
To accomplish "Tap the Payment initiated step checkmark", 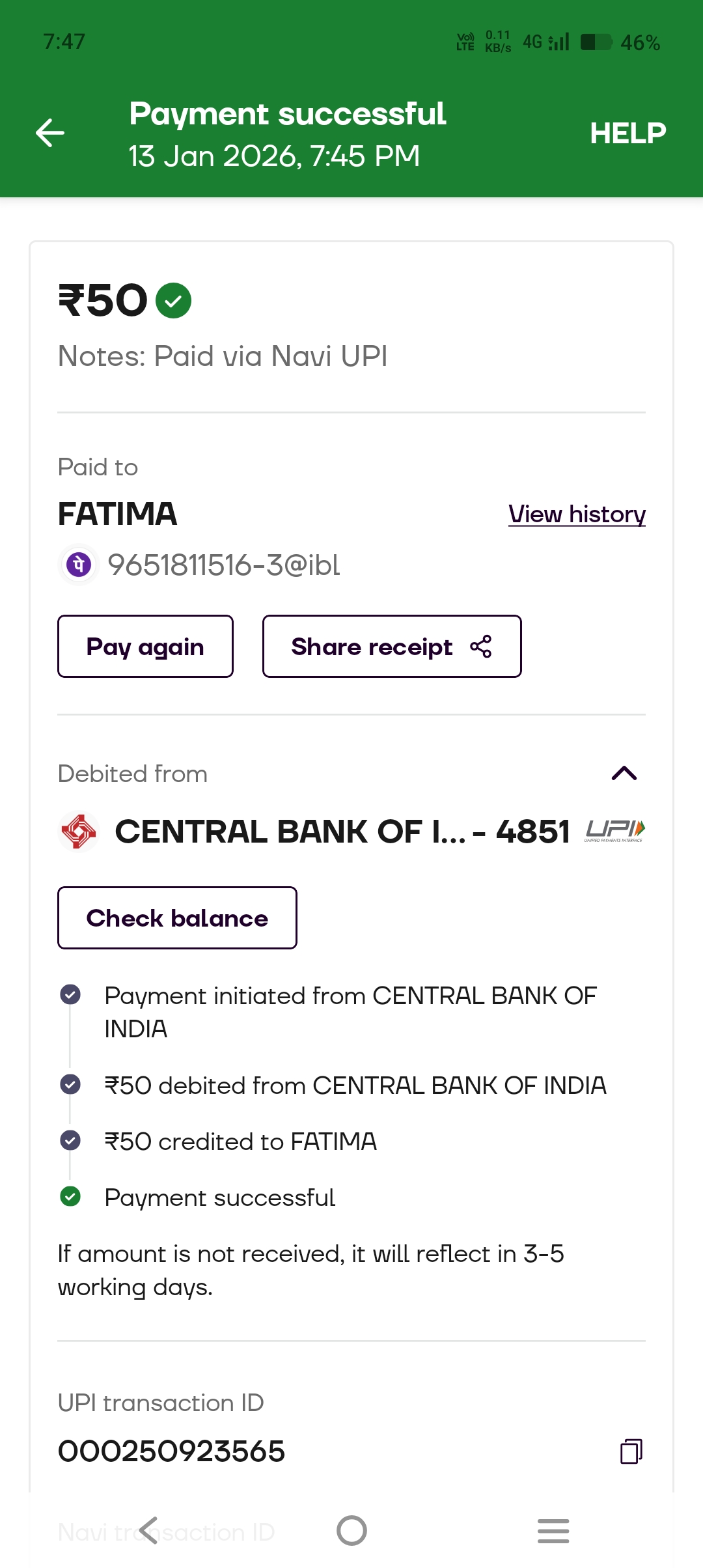I will click(x=70, y=994).
